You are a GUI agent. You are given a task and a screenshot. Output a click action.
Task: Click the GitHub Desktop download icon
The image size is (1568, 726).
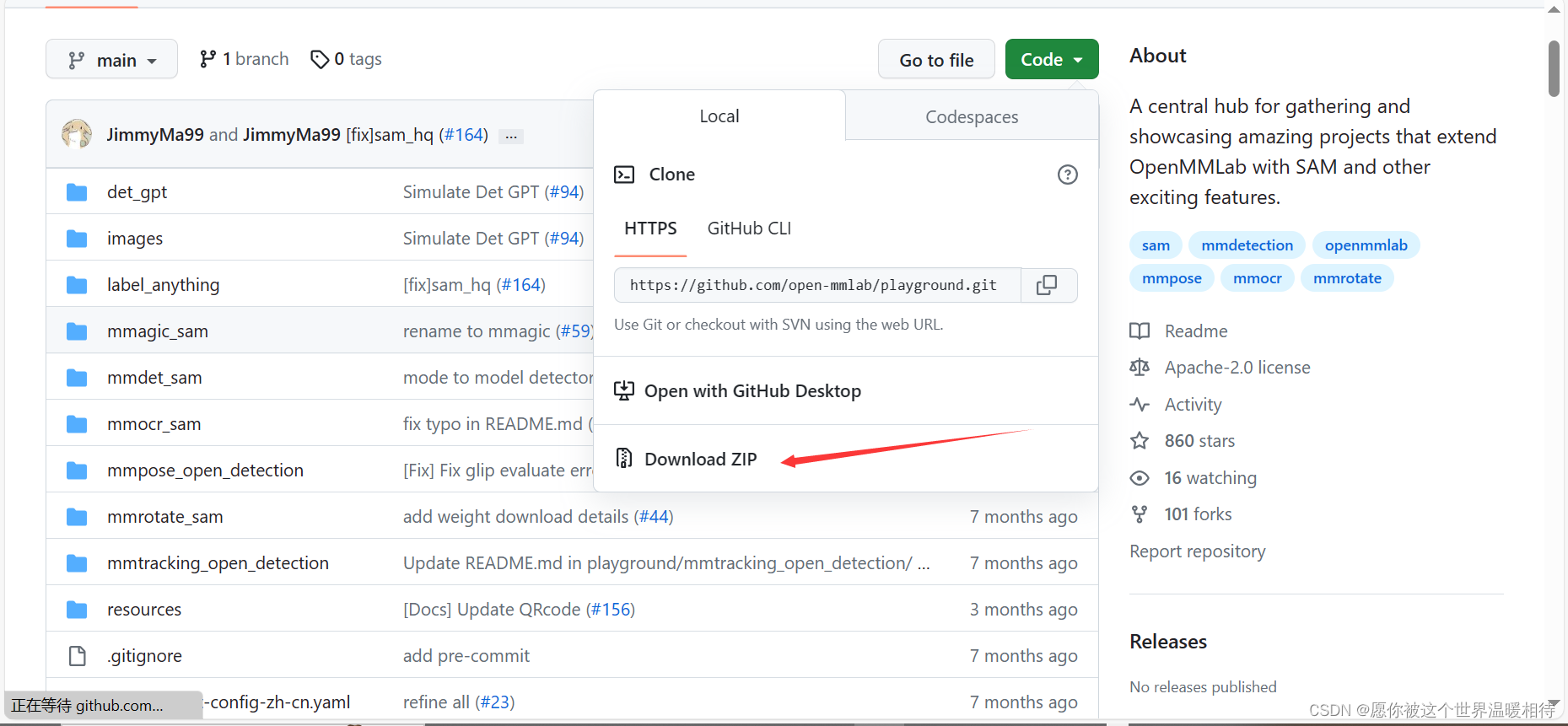pyautogui.click(x=624, y=390)
